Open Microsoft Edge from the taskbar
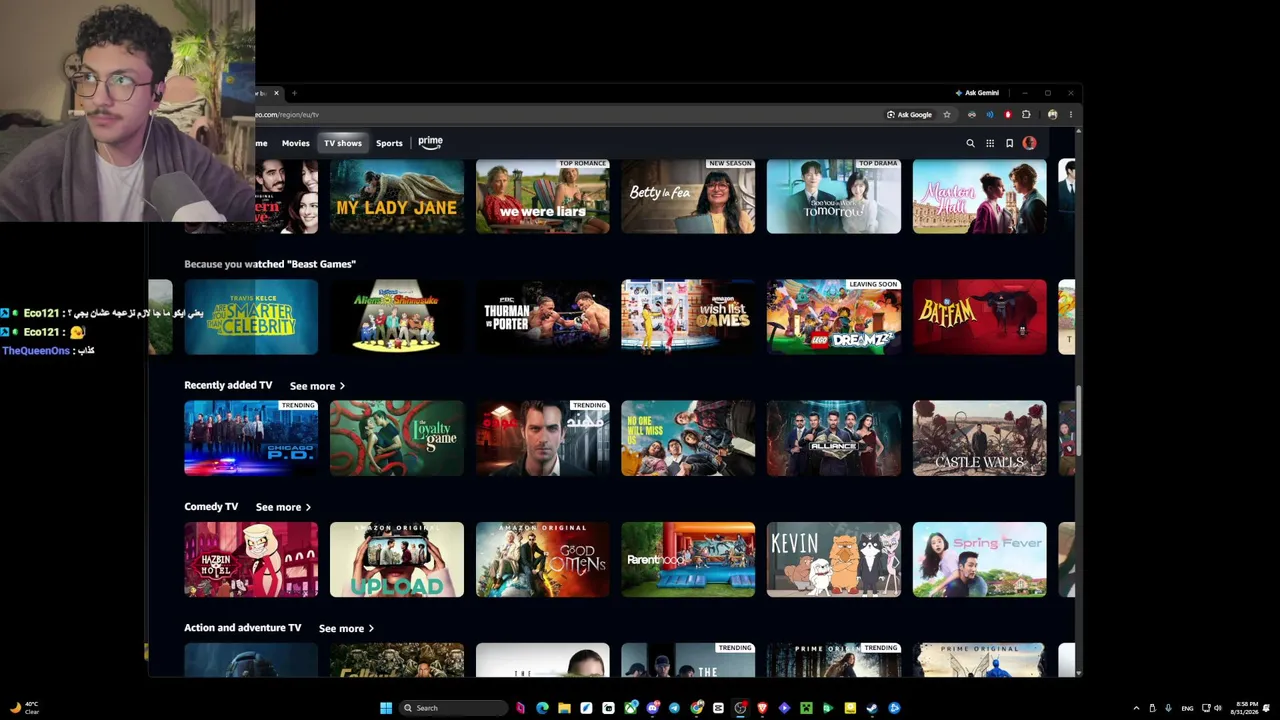Viewport: 1280px width, 720px height. (x=542, y=708)
